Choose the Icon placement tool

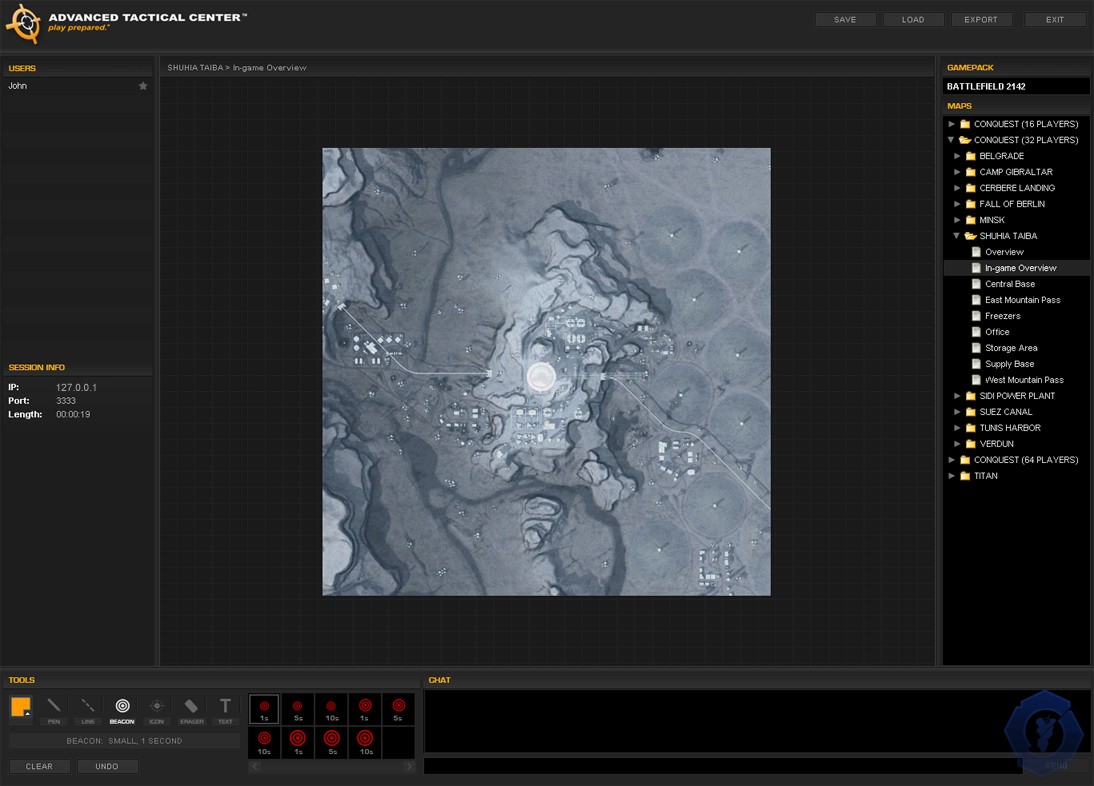[x=156, y=709]
